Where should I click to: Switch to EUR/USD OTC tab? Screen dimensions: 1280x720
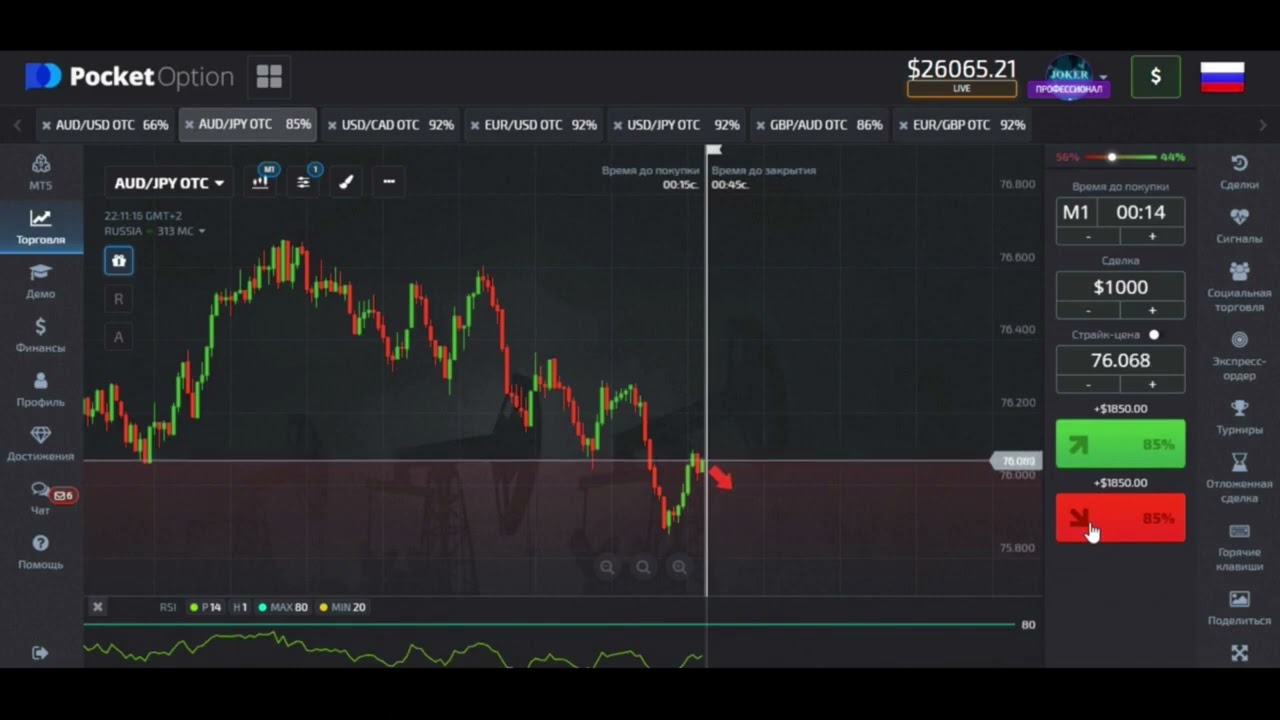533,125
